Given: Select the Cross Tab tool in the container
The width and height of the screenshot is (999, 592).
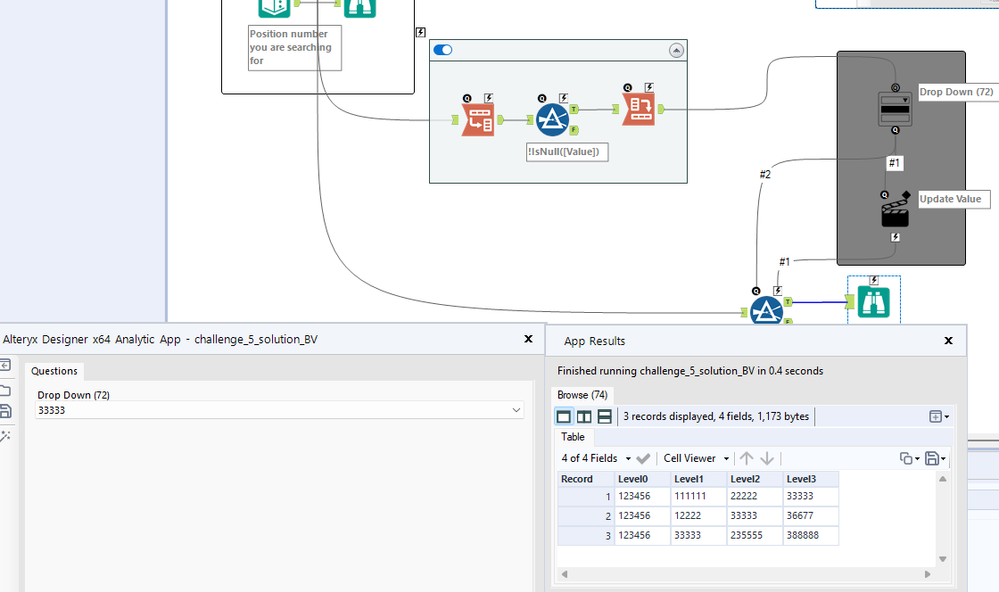Looking at the screenshot, I should pyautogui.click(x=638, y=109).
